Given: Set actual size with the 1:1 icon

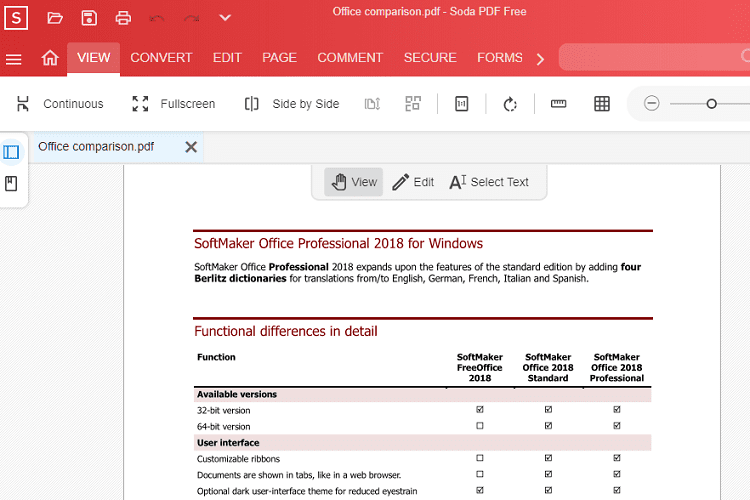Looking at the screenshot, I should (462, 104).
